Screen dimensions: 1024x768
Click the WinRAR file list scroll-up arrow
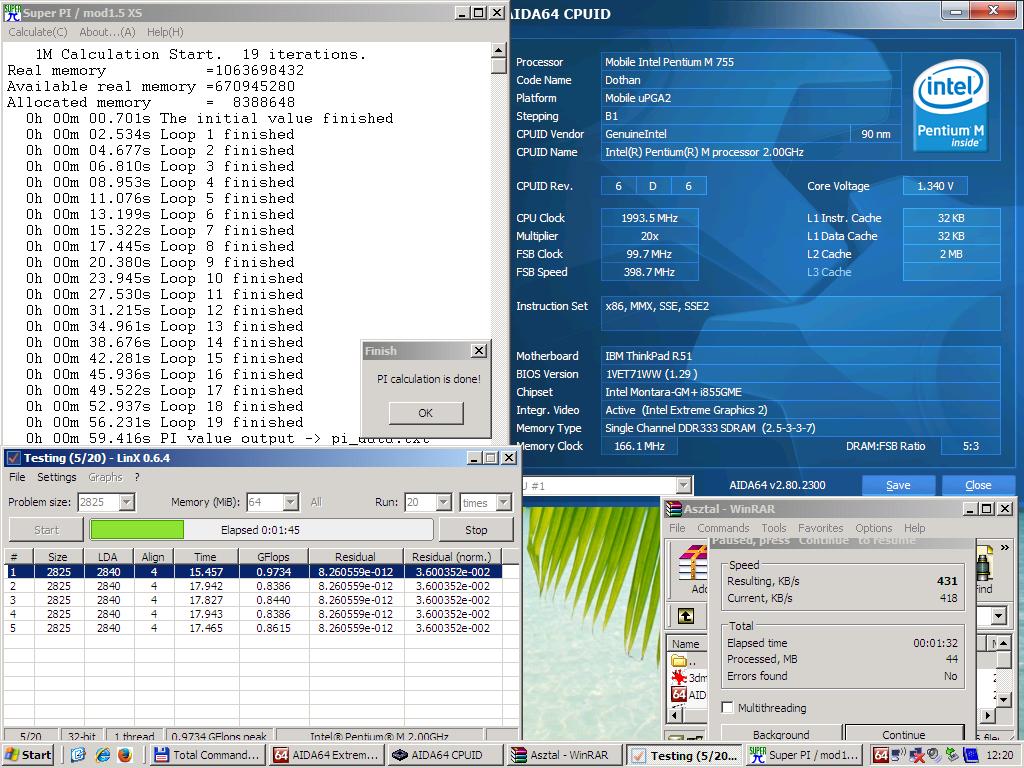[x=1004, y=643]
